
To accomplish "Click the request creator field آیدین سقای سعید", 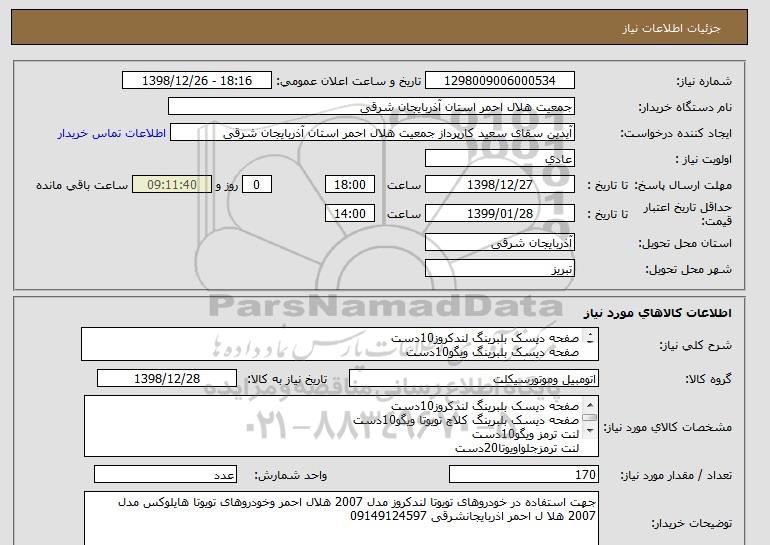I will pyautogui.click(x=372, y=133).
